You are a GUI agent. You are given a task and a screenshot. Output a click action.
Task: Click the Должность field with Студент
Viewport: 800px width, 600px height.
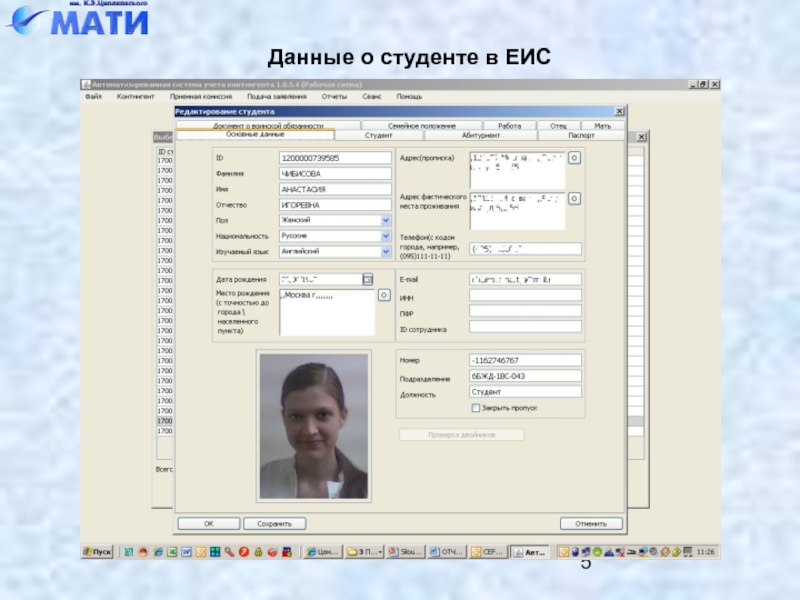525,392
